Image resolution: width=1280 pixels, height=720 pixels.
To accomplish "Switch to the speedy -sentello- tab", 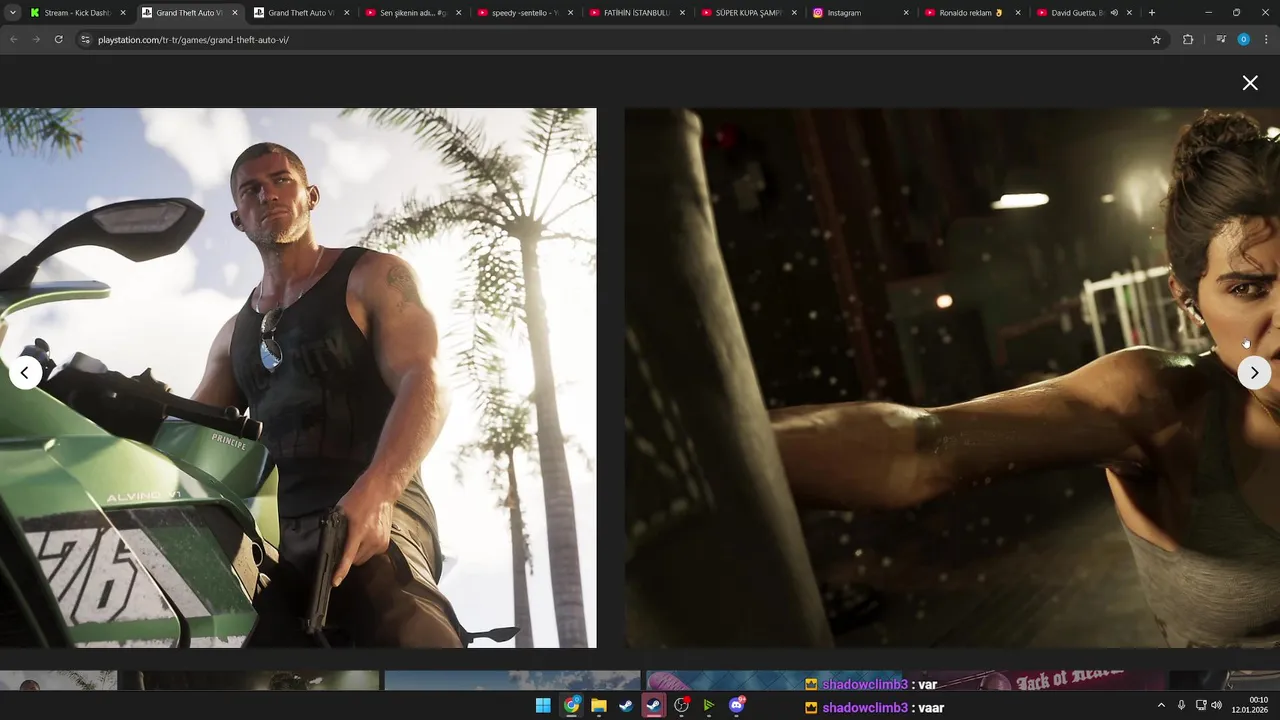I will click(525, 13).
